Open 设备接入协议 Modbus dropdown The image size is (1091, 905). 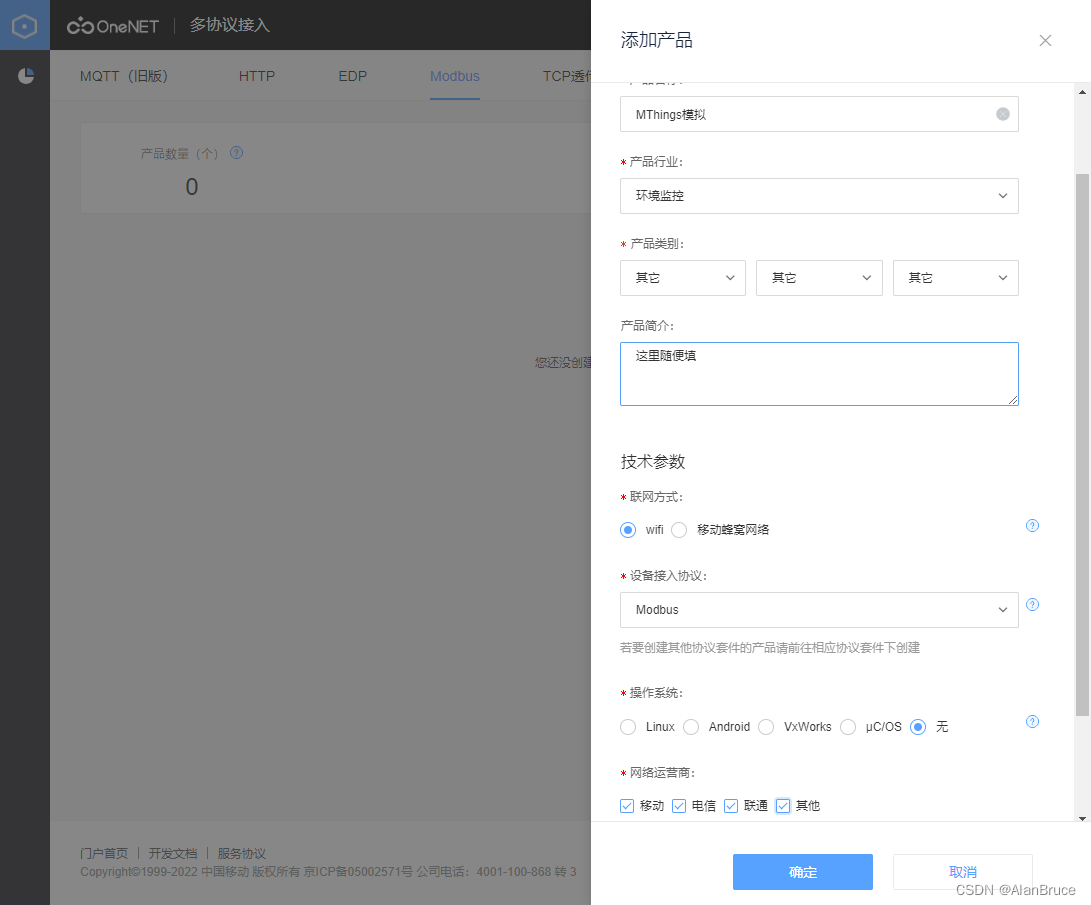(x=819, y=610)
